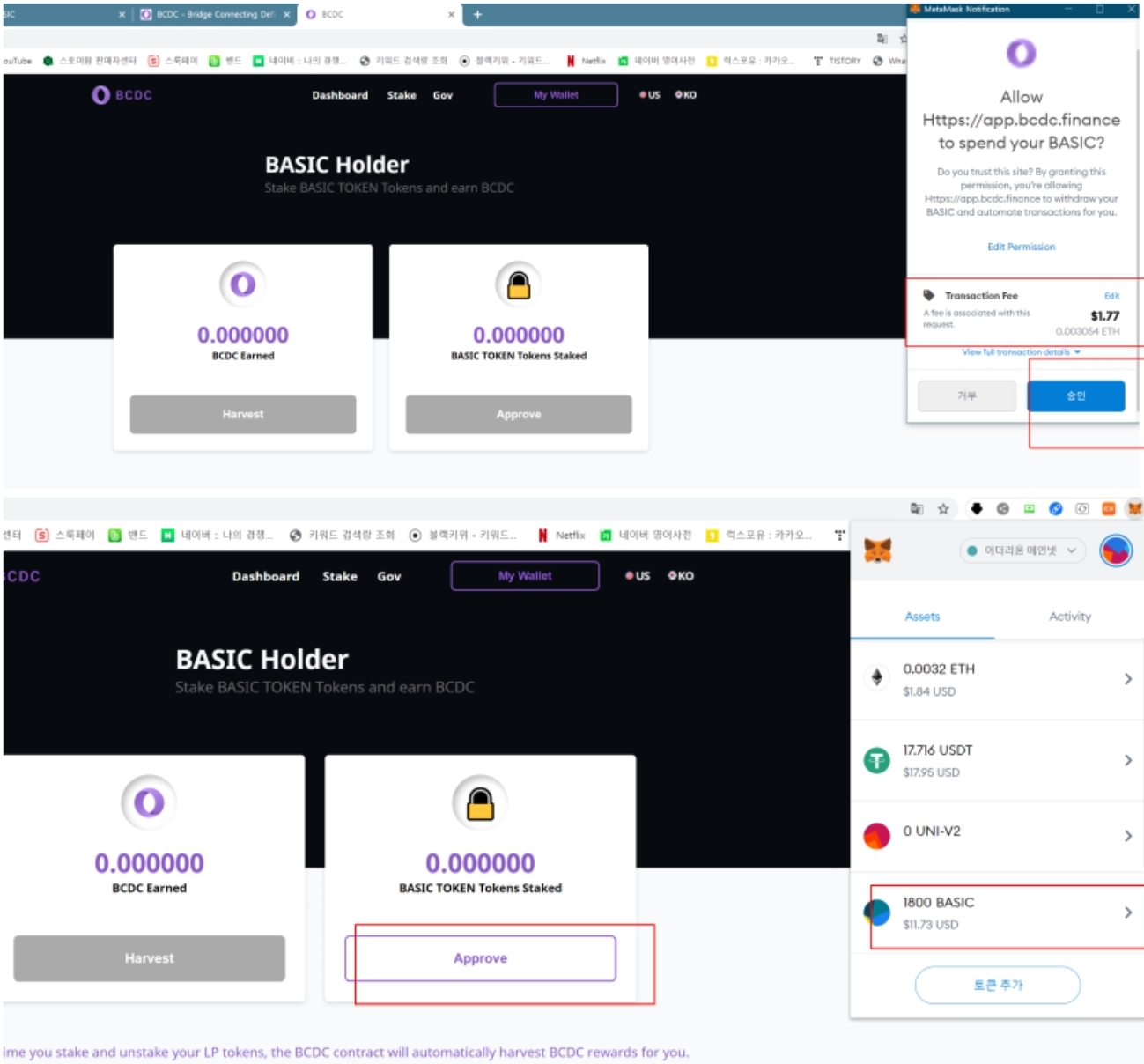Click the green Tether icon beside 17.716 USDT
The width and height of the screenshot is (1144, 1064).
tap(876, 760)
